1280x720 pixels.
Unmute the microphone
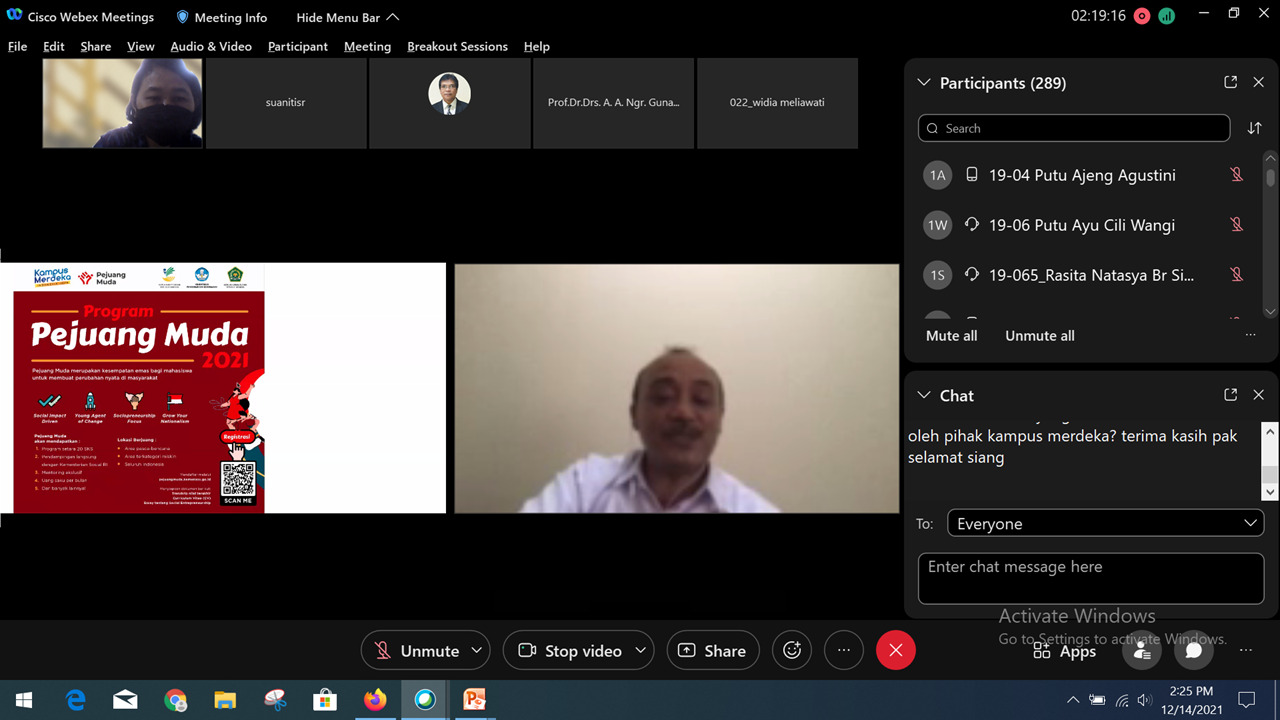(x=416, y=651)
